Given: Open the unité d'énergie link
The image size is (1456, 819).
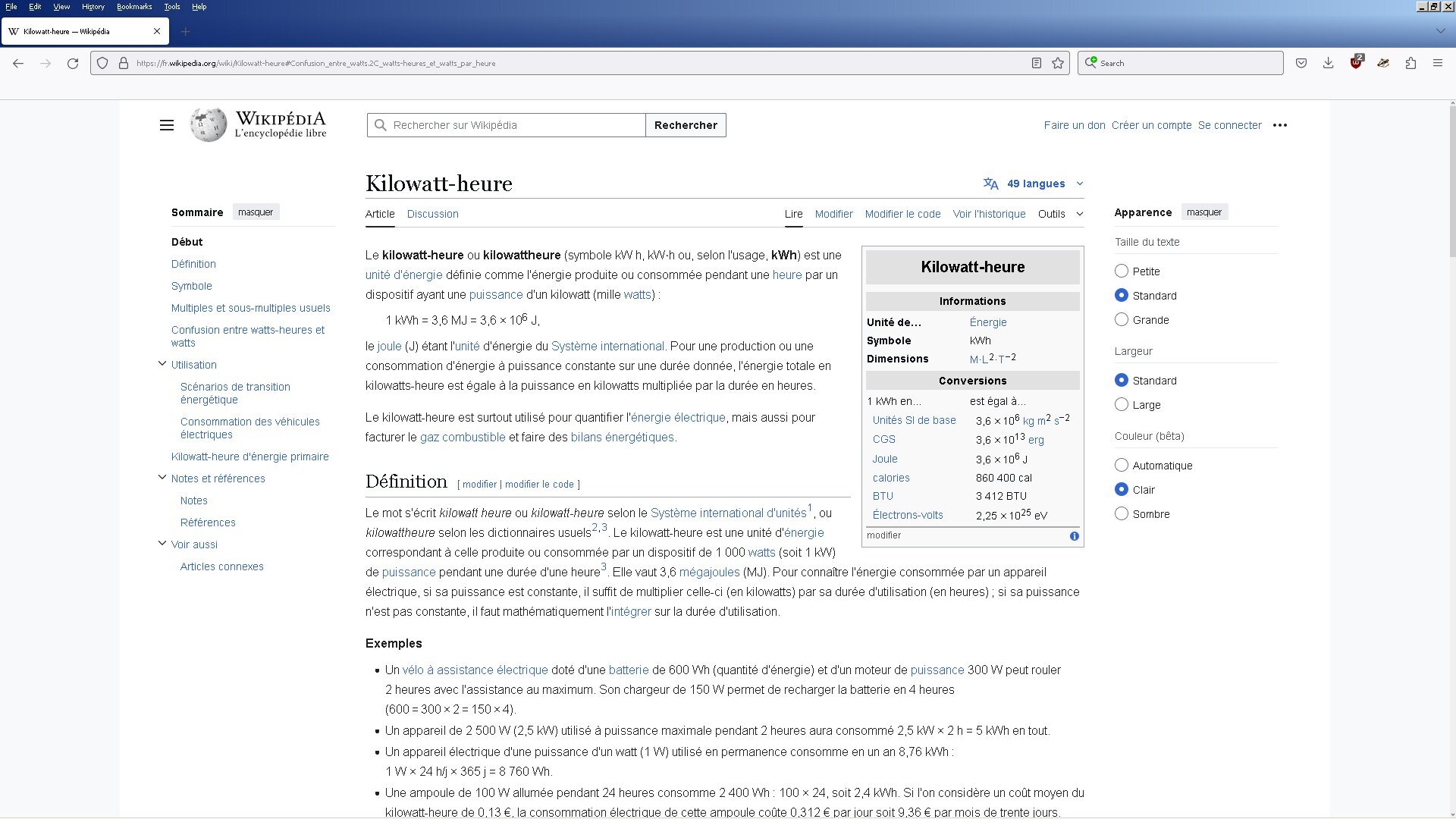Looking at the screenshot, I should click(403, 275).
